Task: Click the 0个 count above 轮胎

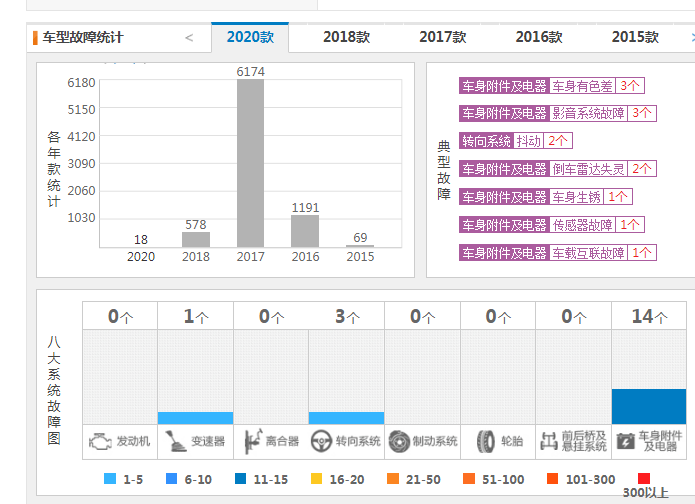Action: (498, 316)
